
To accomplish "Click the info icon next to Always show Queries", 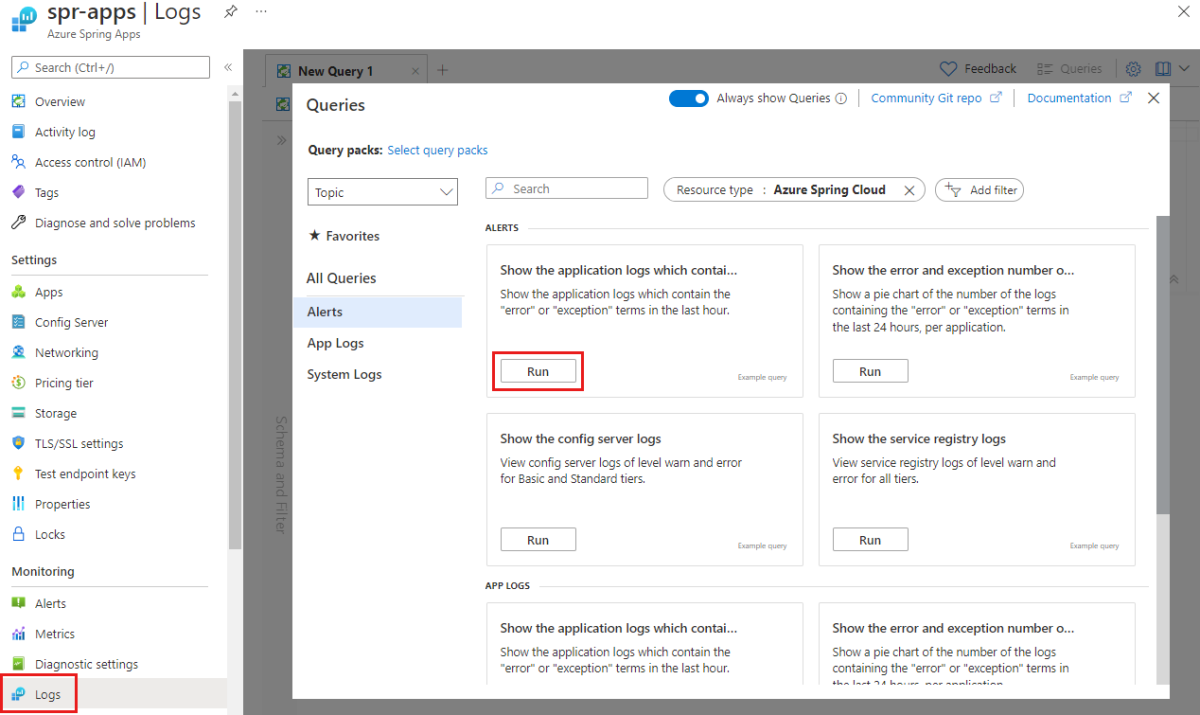I will point(841,98).
